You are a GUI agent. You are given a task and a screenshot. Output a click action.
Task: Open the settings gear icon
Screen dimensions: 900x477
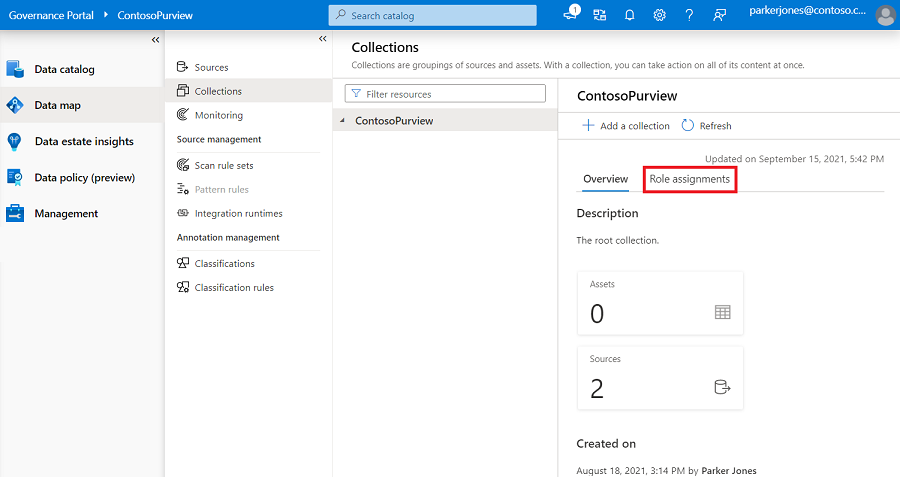(x=660, y=16)
